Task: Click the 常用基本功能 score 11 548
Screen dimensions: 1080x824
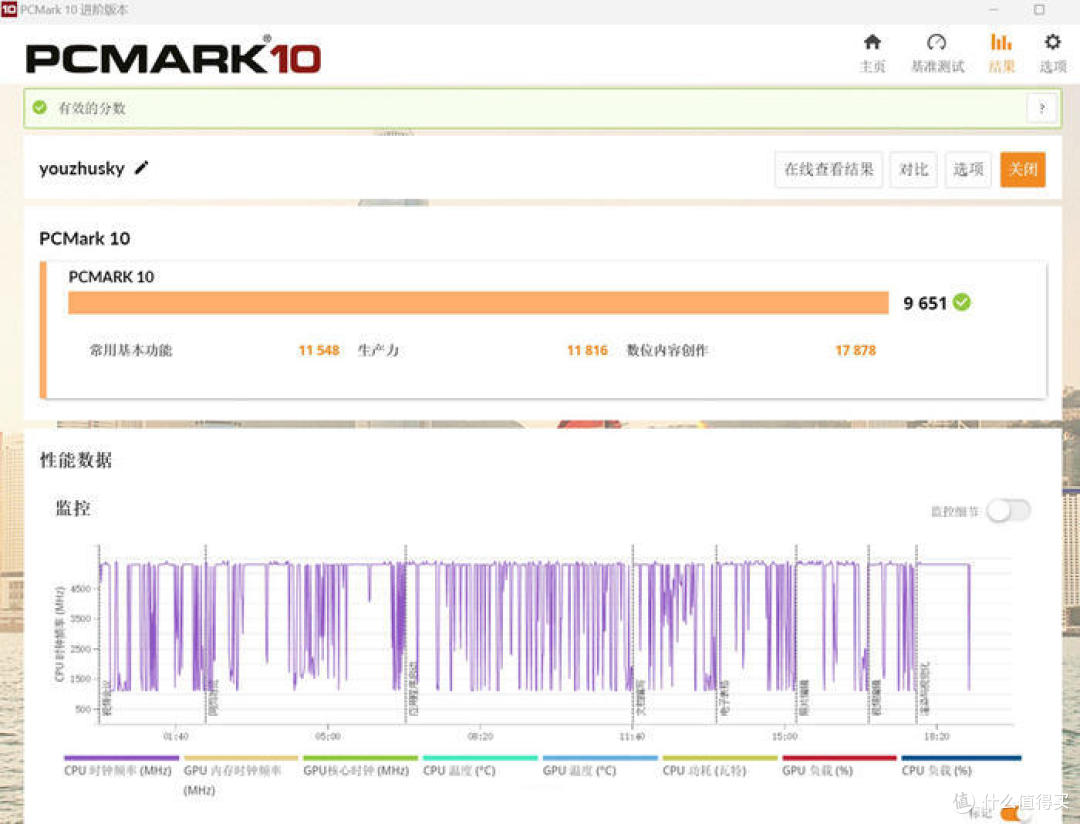Action: (319, 350)
